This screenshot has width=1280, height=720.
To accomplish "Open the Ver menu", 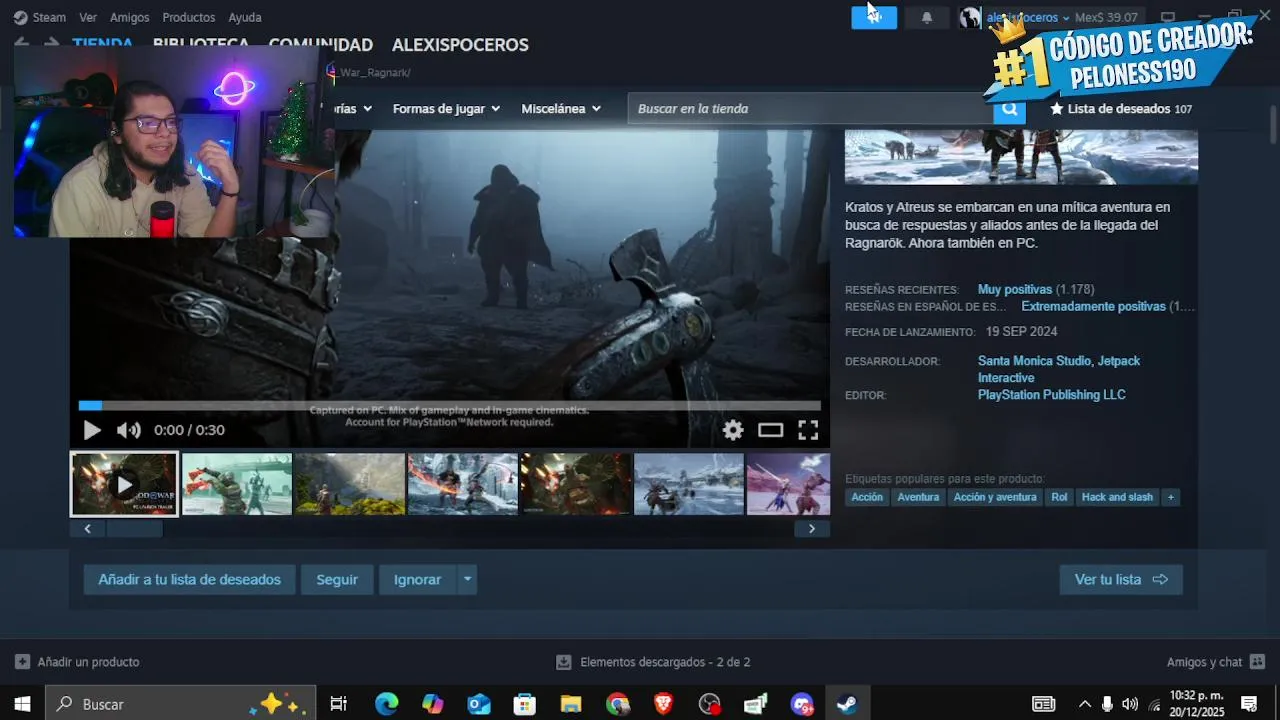I will pyautogui.click(x=88, y=17).
